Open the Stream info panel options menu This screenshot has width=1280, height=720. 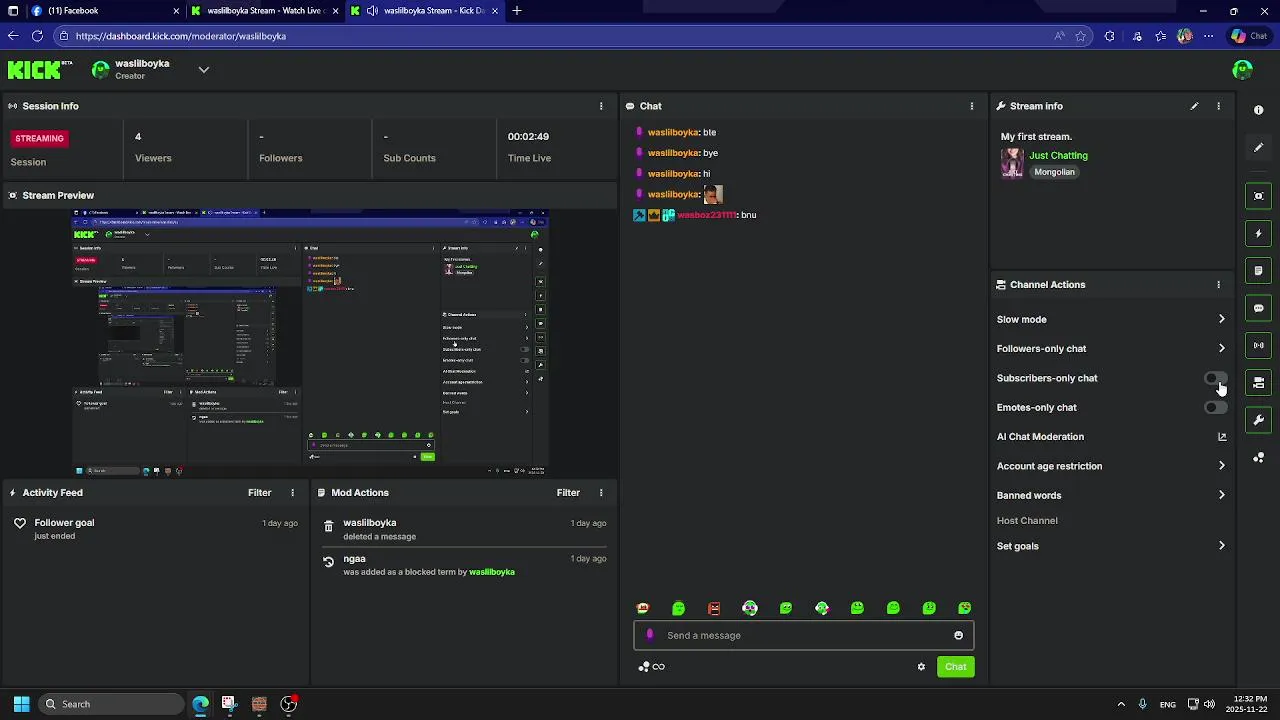(1218, 106)
